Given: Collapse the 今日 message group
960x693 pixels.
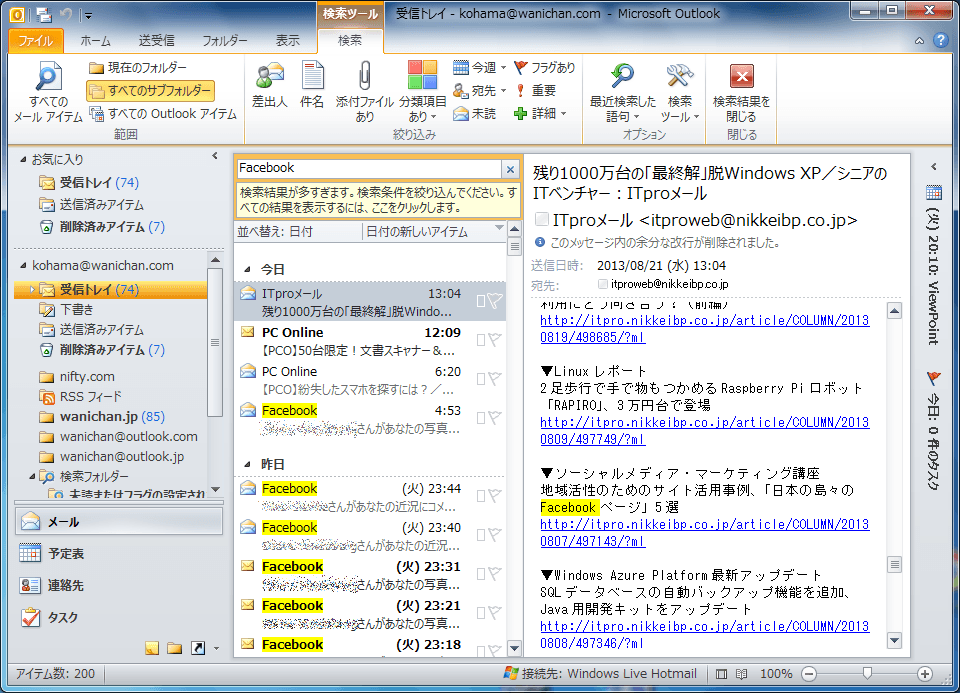Looking at the screenshot, I should (x=246, y=270).
